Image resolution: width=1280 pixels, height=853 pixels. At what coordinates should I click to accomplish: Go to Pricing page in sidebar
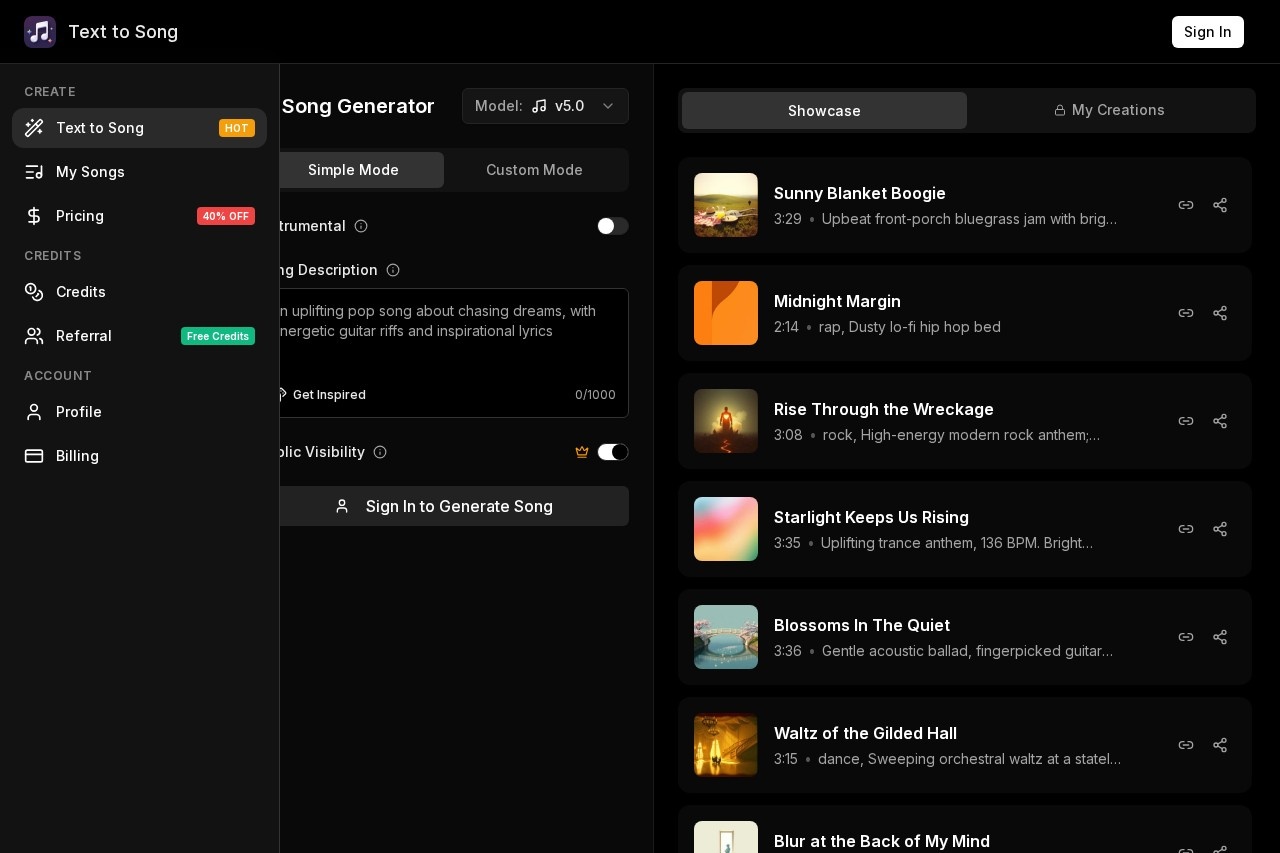(x=80, y=216)
